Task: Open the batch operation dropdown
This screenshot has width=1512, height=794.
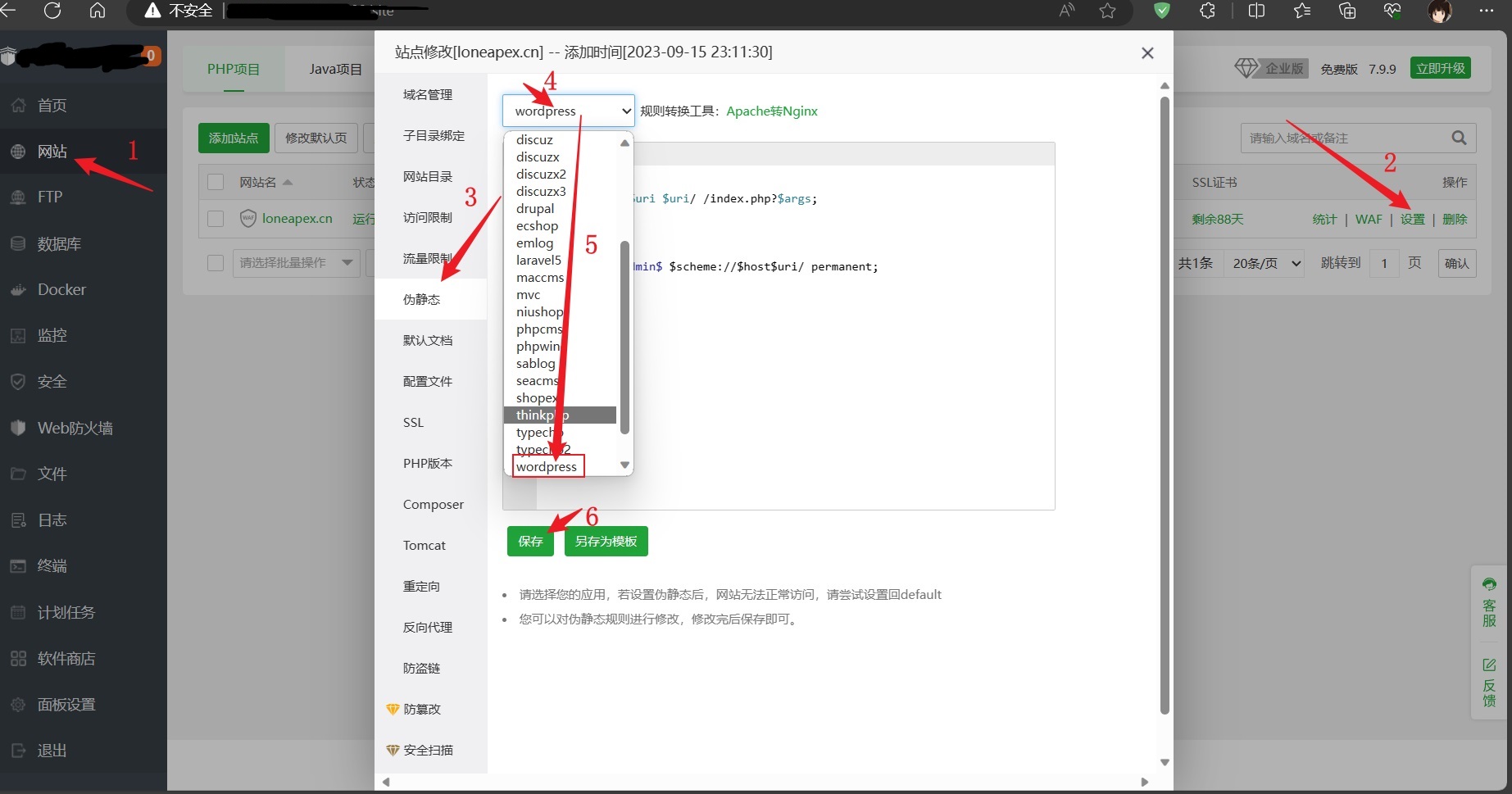Action: (x=296, y=263)
